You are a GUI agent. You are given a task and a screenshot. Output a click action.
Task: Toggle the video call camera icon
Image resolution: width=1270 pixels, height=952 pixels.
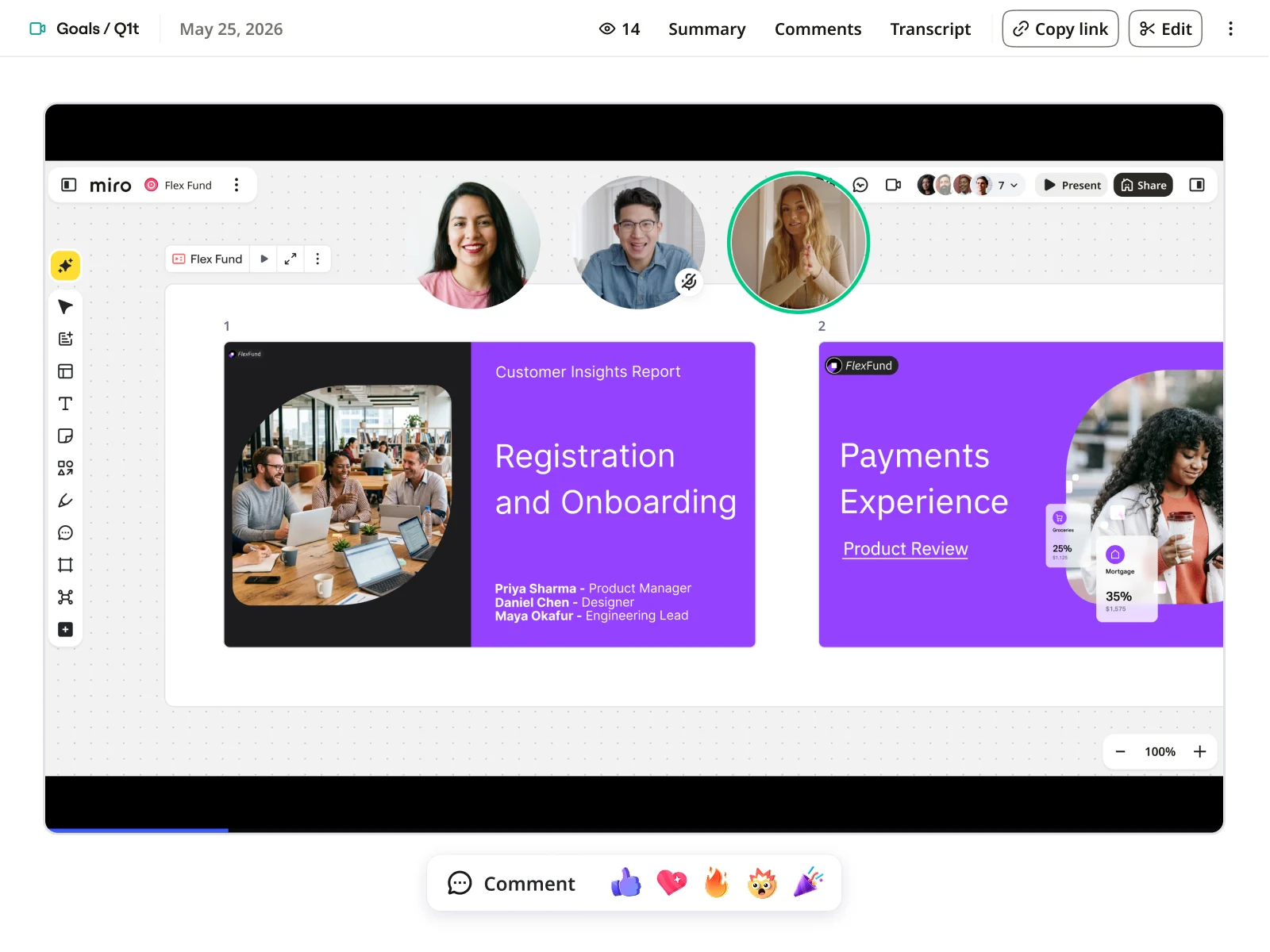894,185
